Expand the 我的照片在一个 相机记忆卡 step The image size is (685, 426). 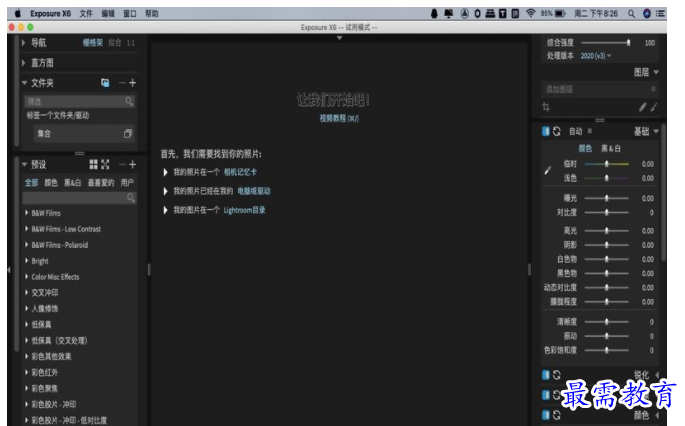(x=165, y=172)
